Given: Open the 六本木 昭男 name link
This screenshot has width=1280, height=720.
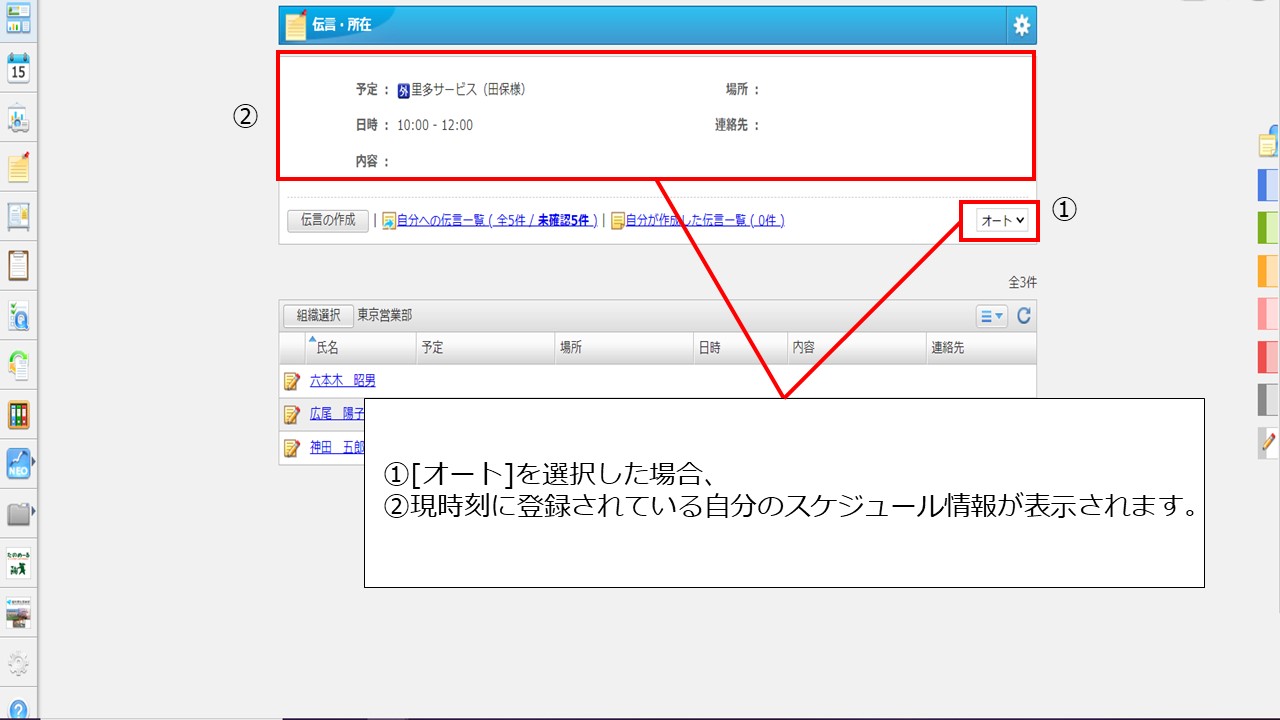Looking at the screenshot, I should pos(343,381).
